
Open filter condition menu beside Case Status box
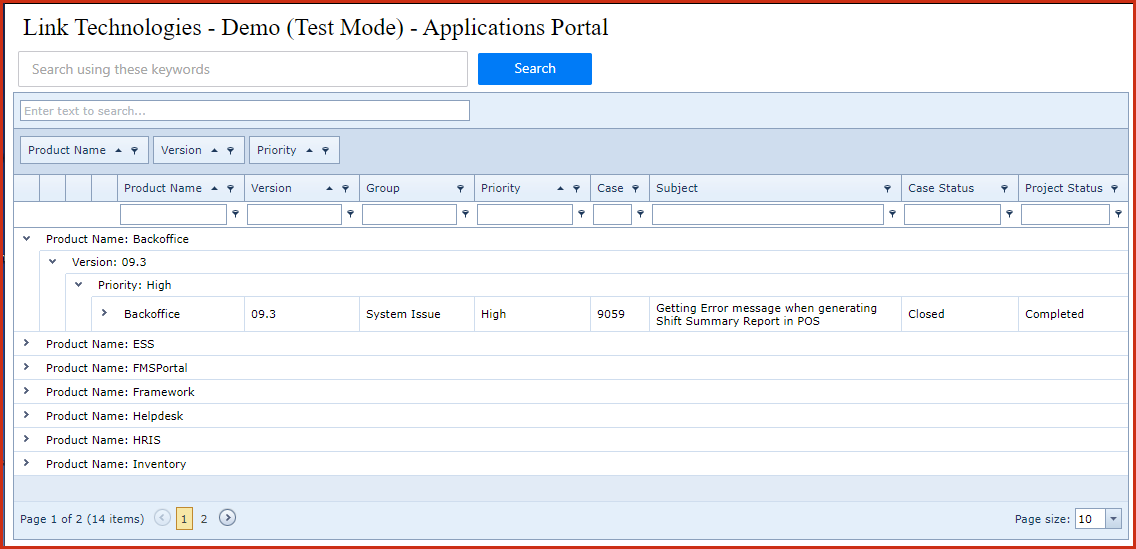pos(1008,214)
